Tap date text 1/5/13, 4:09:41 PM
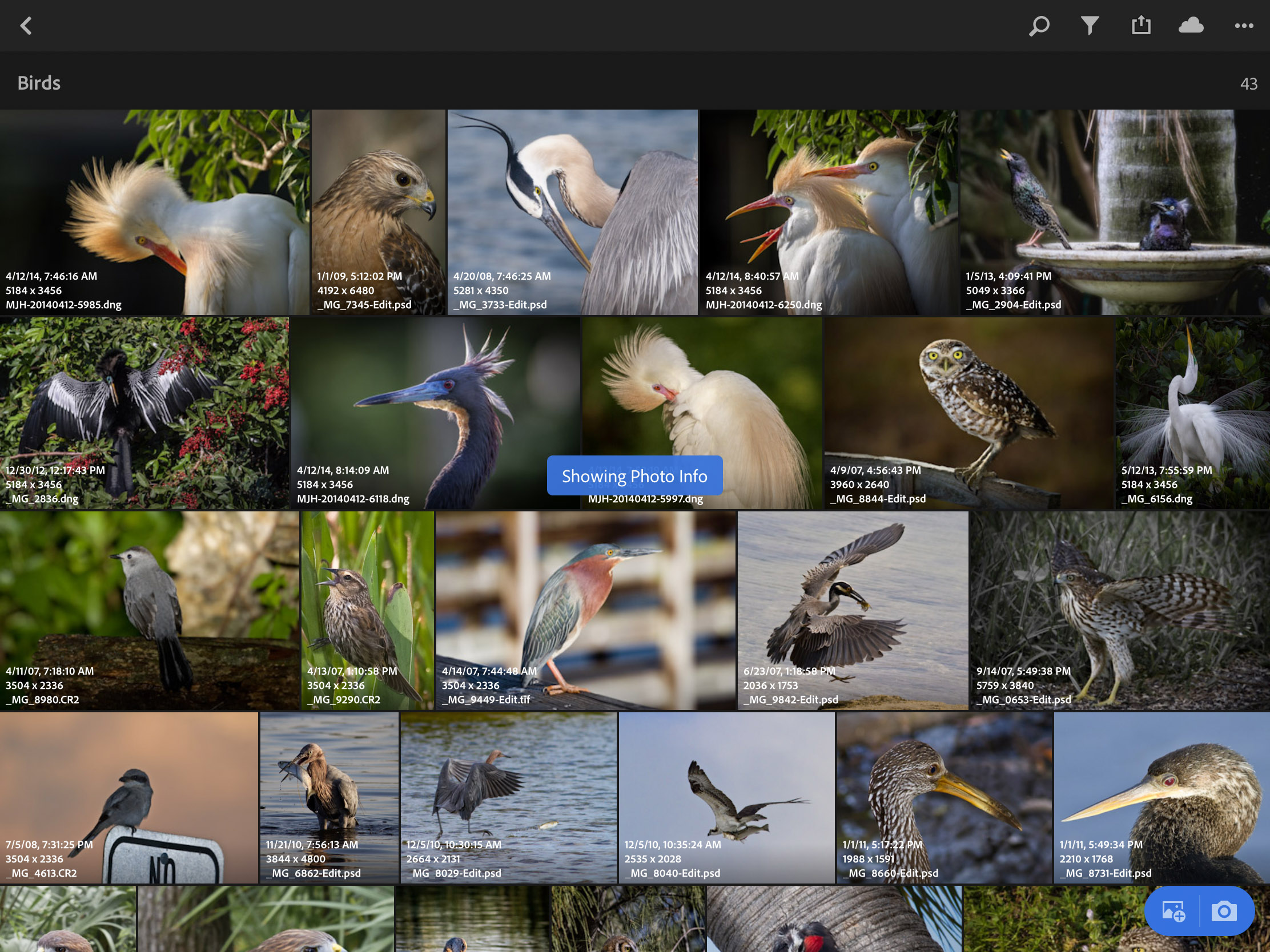Image resolution: width=1270 pixels, height=952 pixels. click(x=1008, y=276)
